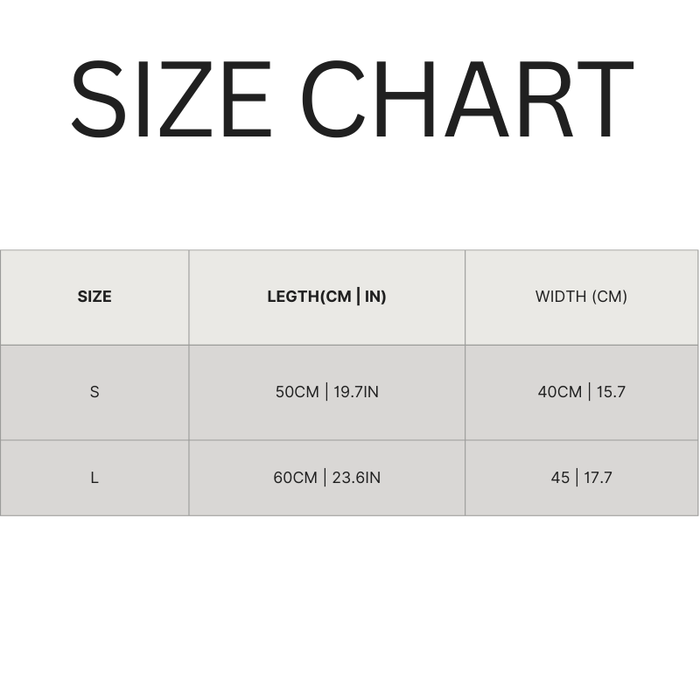Click the 45 width value
This screenshot has width=700, height=700.
[x=560, y=478]
